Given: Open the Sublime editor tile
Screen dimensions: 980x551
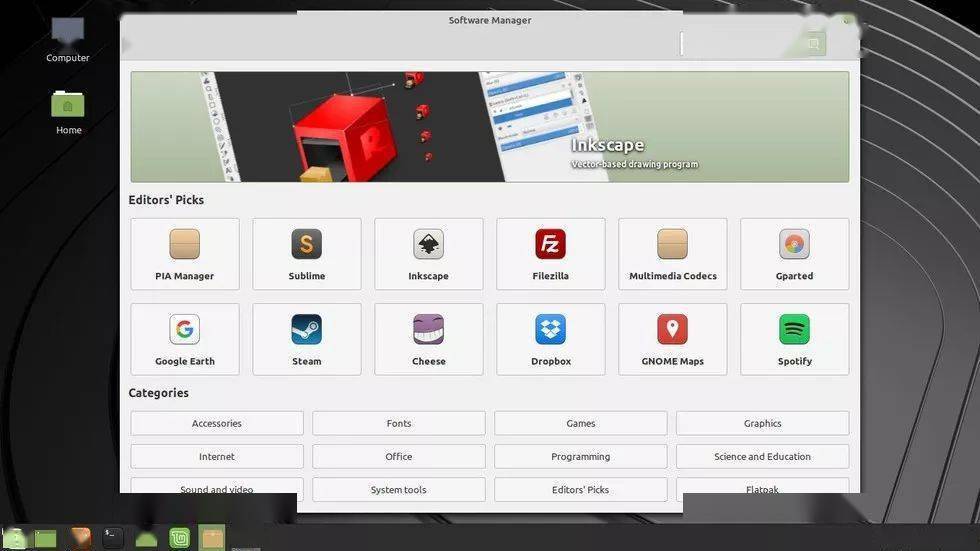Looking at the screenshot, I should (306, 254).
